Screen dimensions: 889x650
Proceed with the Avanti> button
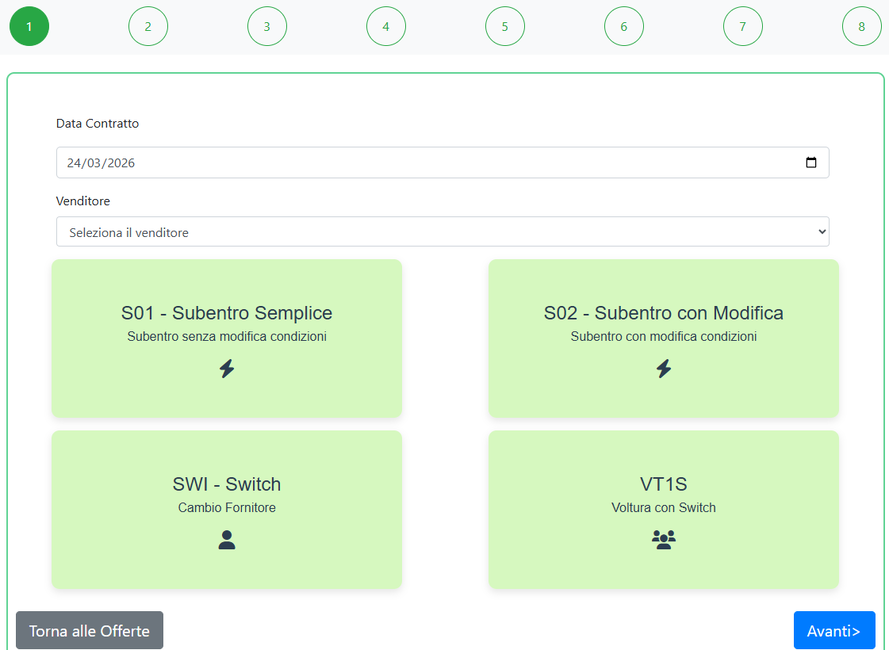tap(835, 630)
